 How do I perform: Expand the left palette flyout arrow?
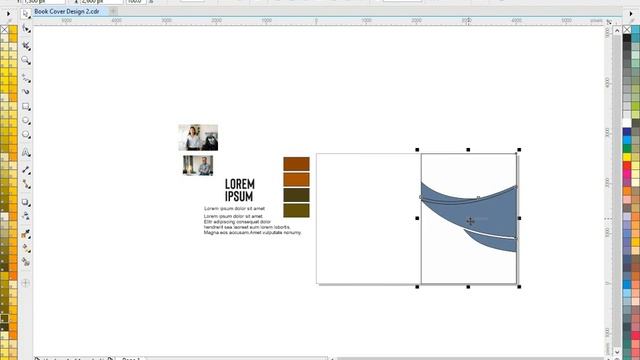[8, 14]
